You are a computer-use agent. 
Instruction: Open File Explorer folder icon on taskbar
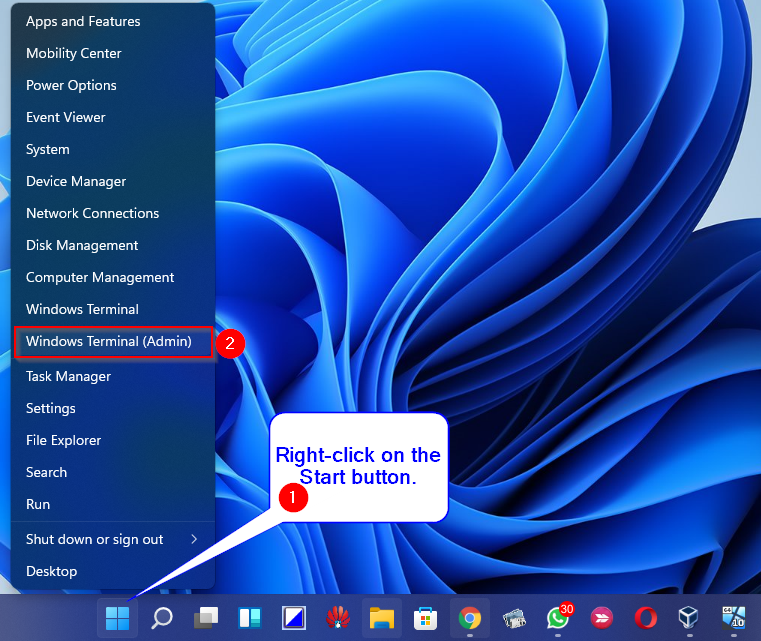point(382,618)
